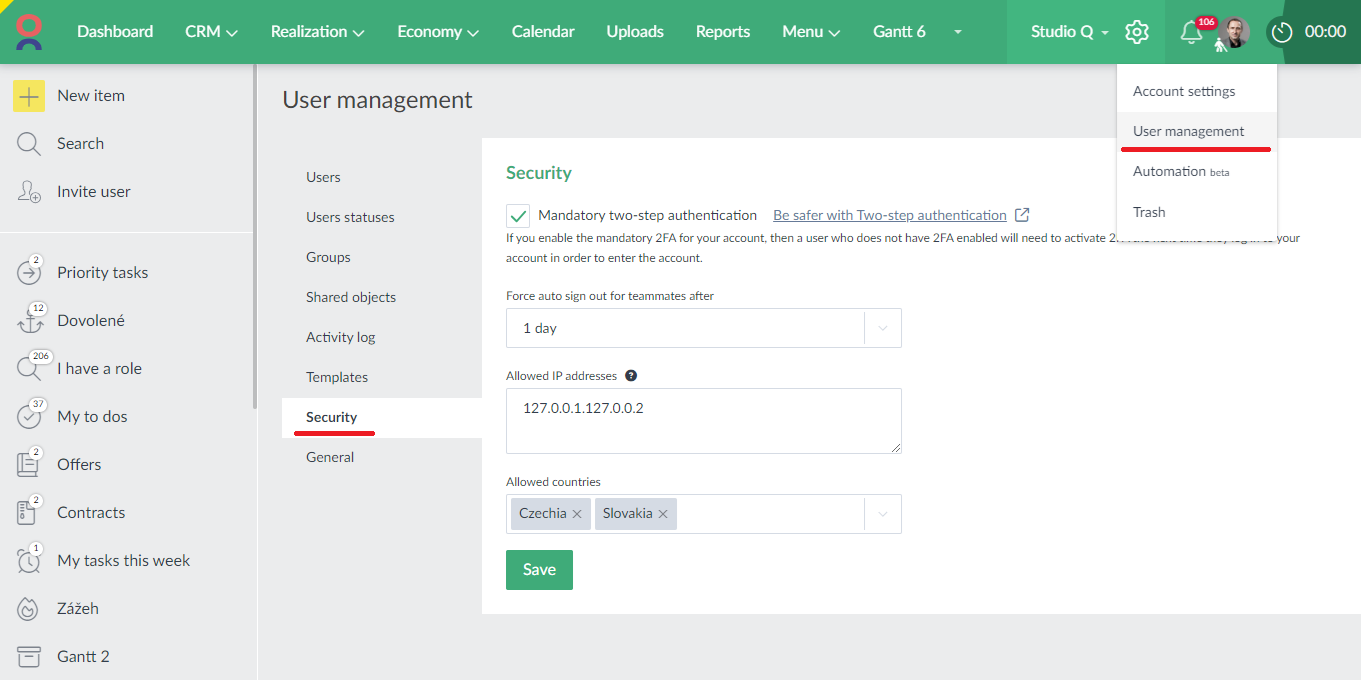The width and height of the screenshot is (1361, 682).
Task: Open the Dovolené anchor icon
Action: click(30, 321)
